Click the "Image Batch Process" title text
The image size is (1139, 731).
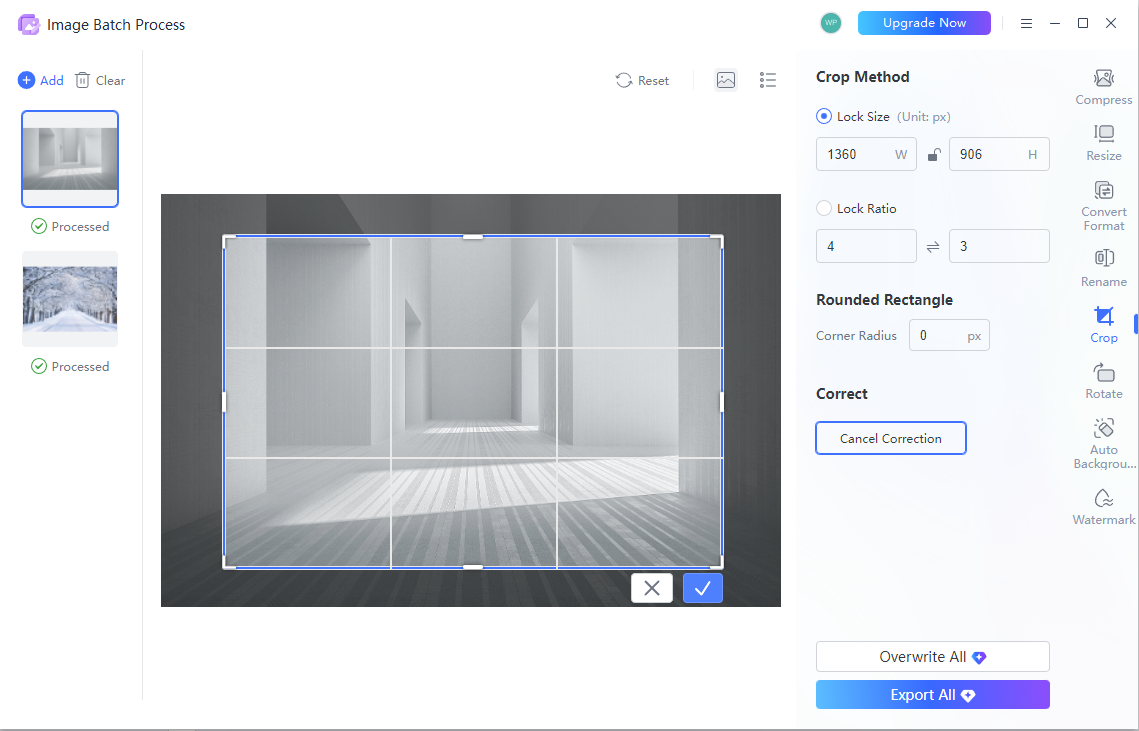pyautogui.click(x=116, y=25)
